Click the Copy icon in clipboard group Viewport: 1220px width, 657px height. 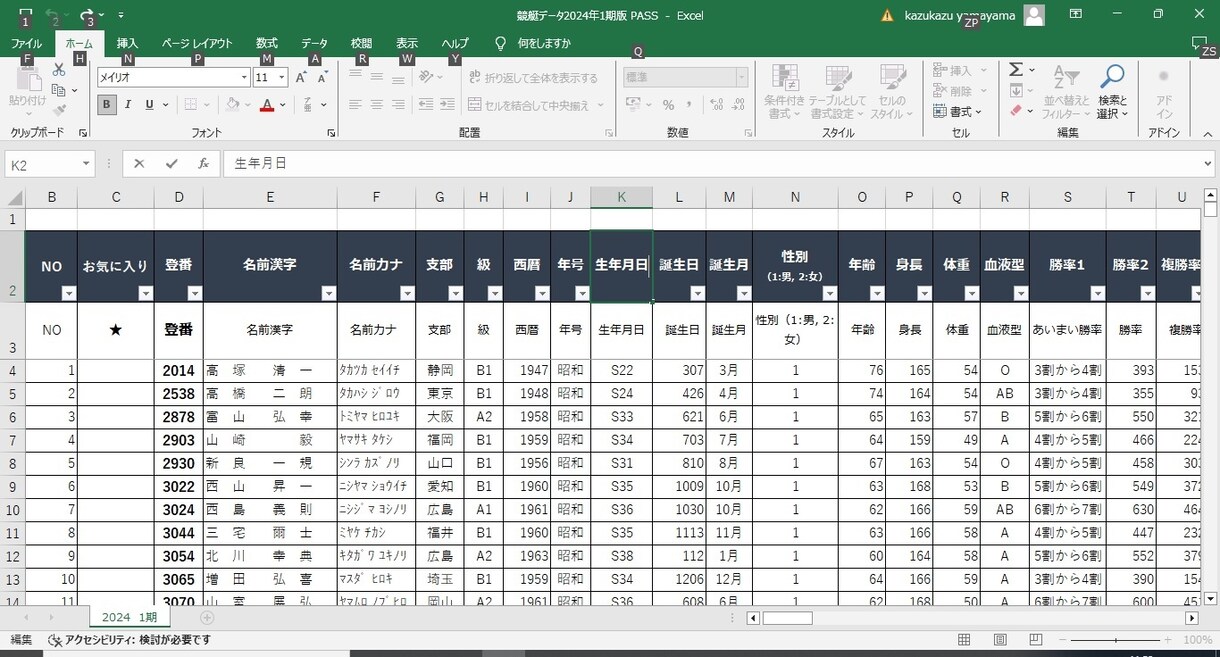coord(59,90)
